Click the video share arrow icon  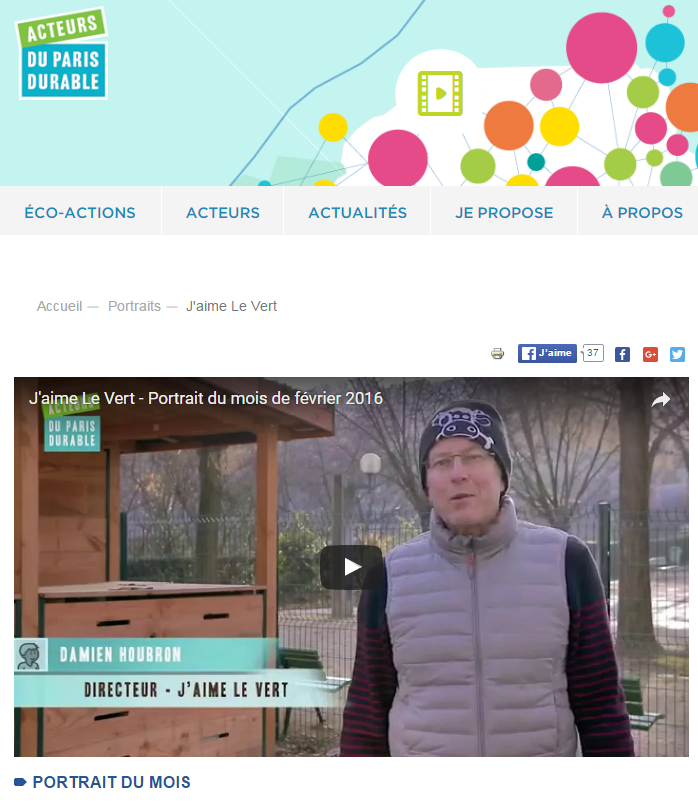pyautogui.click(x=660, y=399)
